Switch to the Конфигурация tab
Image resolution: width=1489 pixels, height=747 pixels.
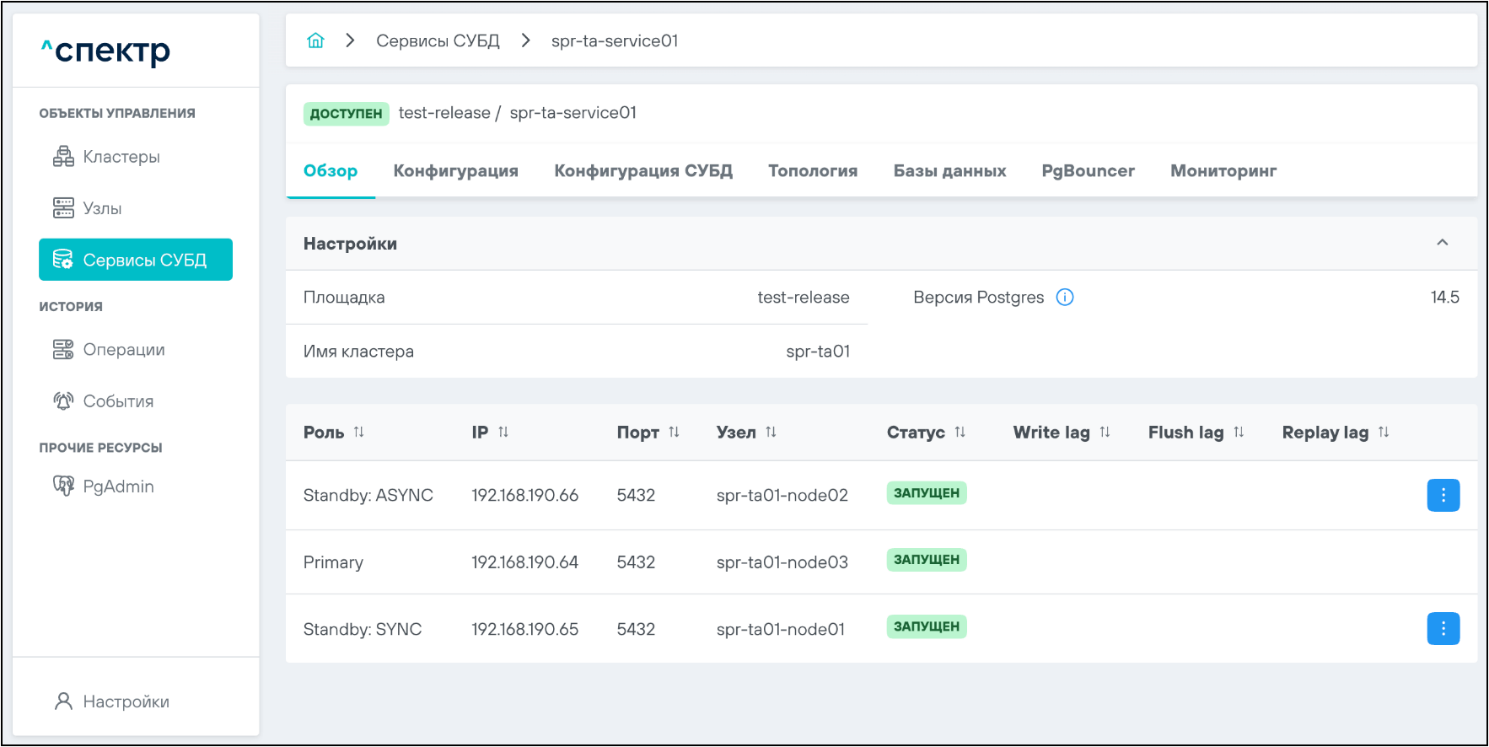coord(455,171)
